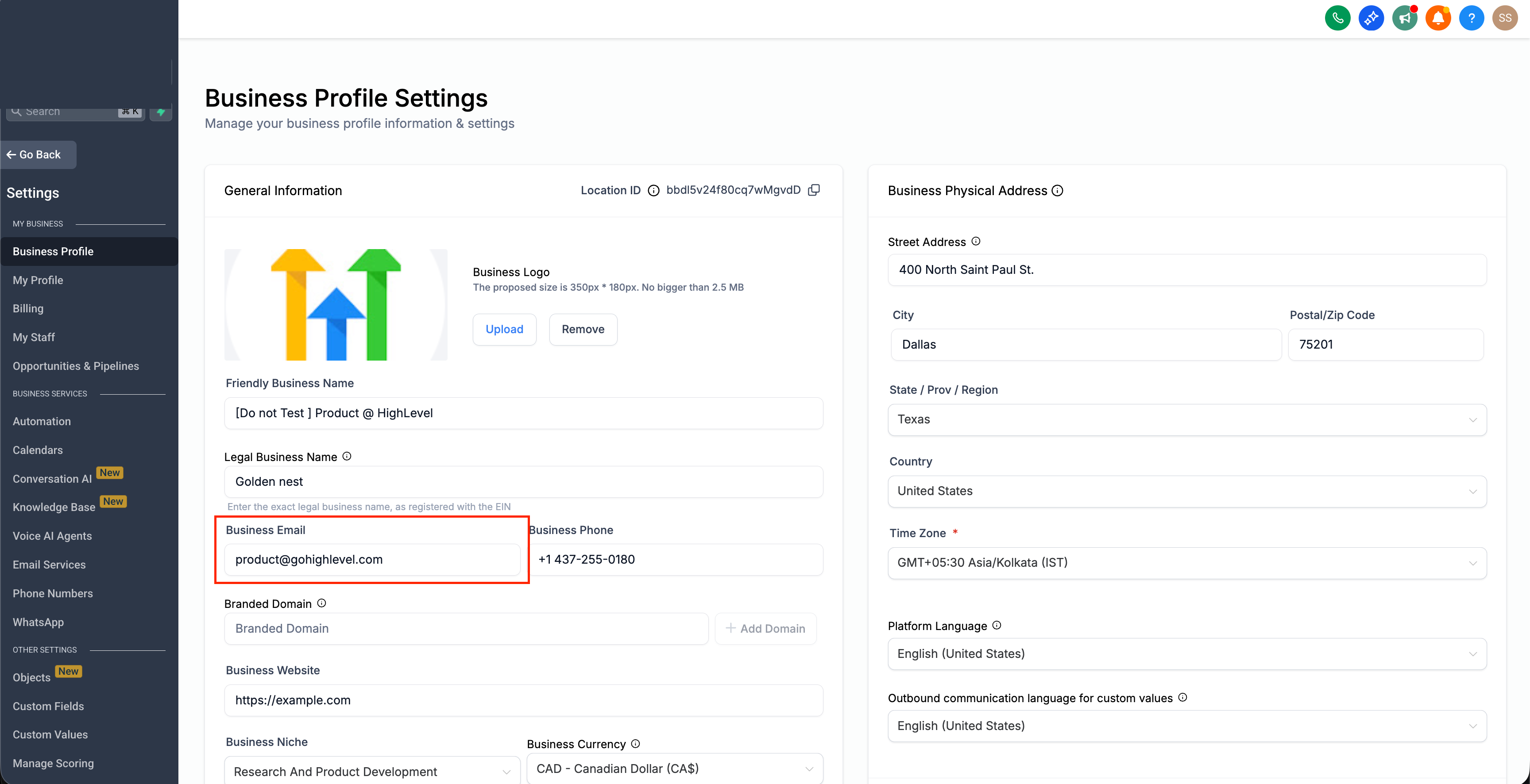The width and height of the screenshot is (1530, 784).
Task: Open Calendars settings
Action: point(38,450)
